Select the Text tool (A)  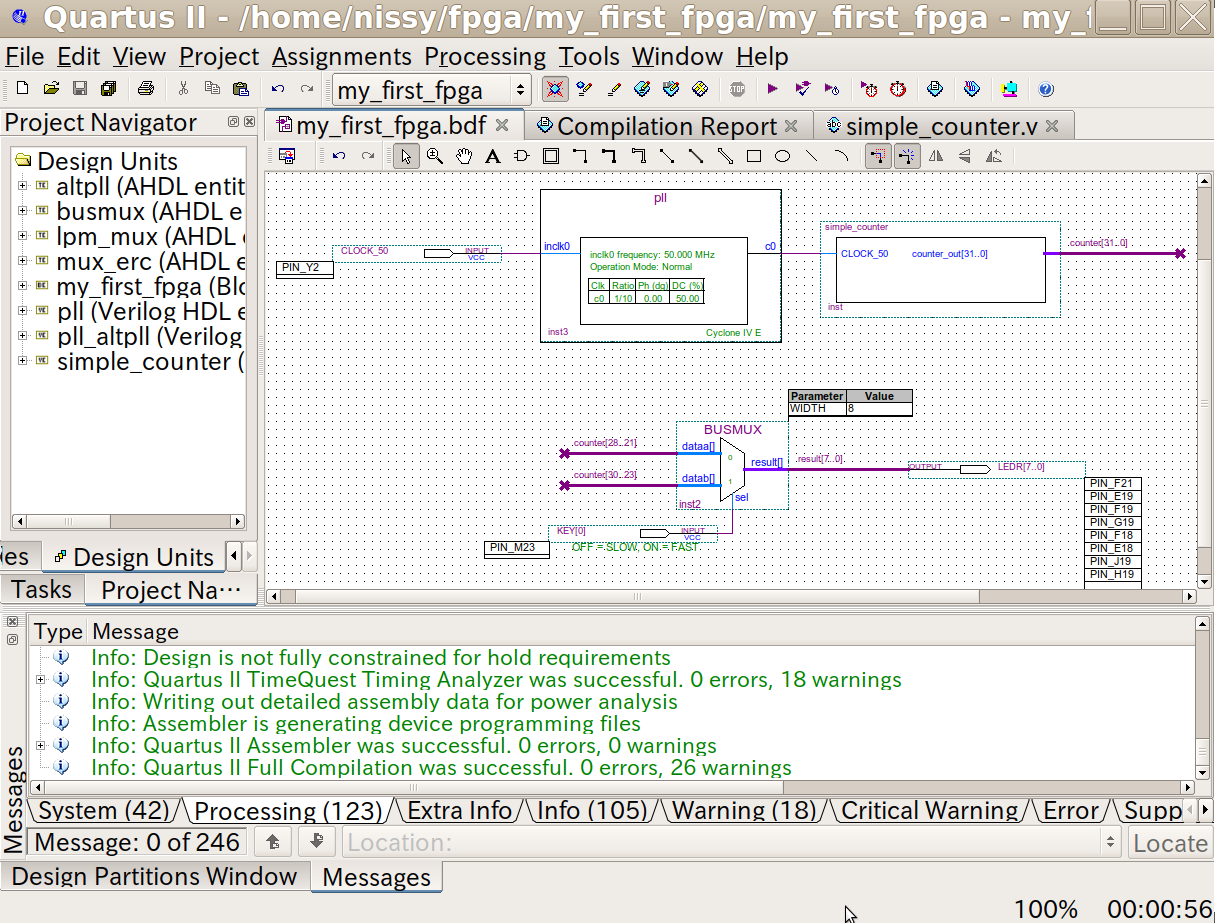[492, 156]
